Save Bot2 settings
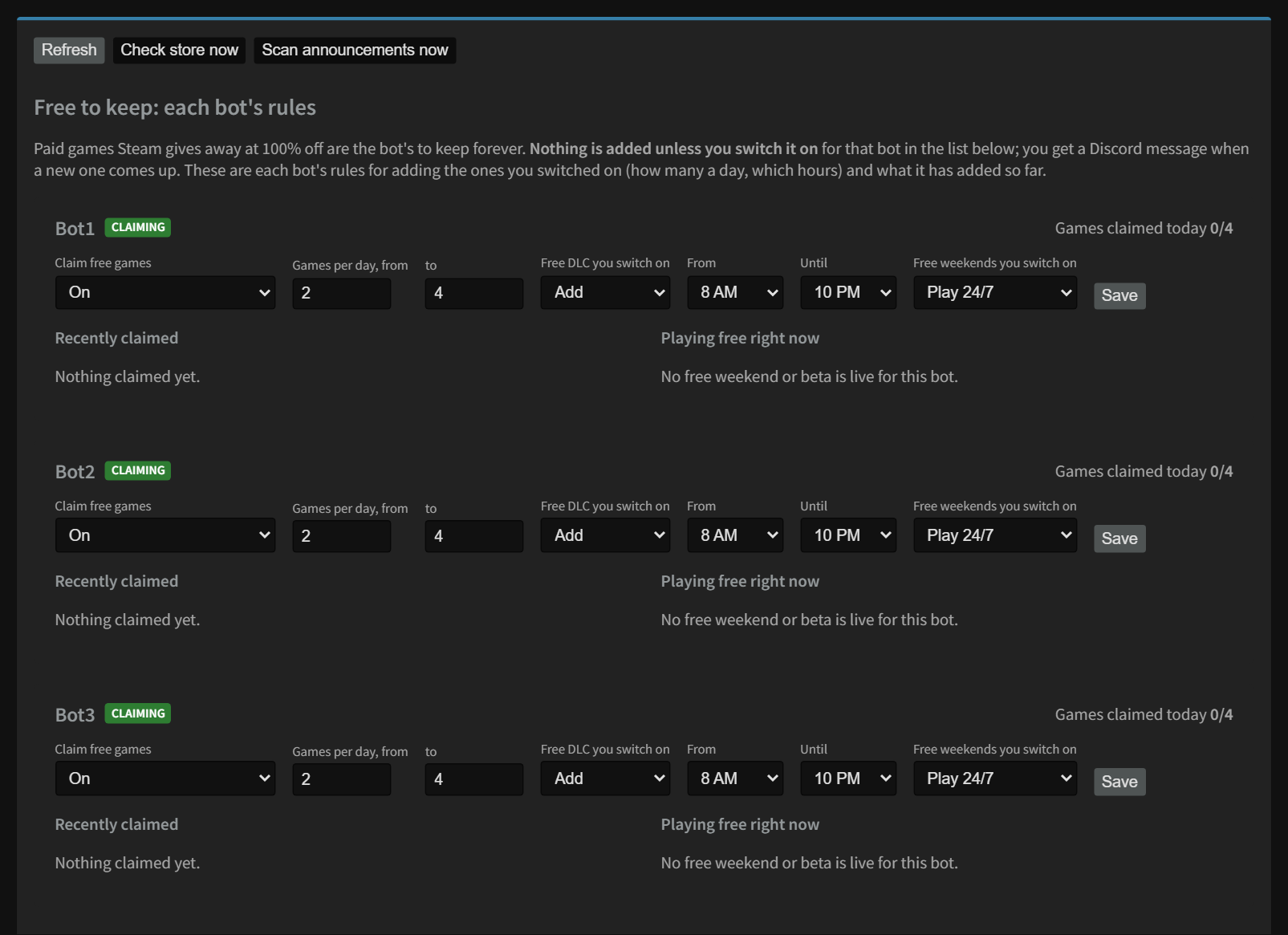The image size is (1288, 935). 1119,539
